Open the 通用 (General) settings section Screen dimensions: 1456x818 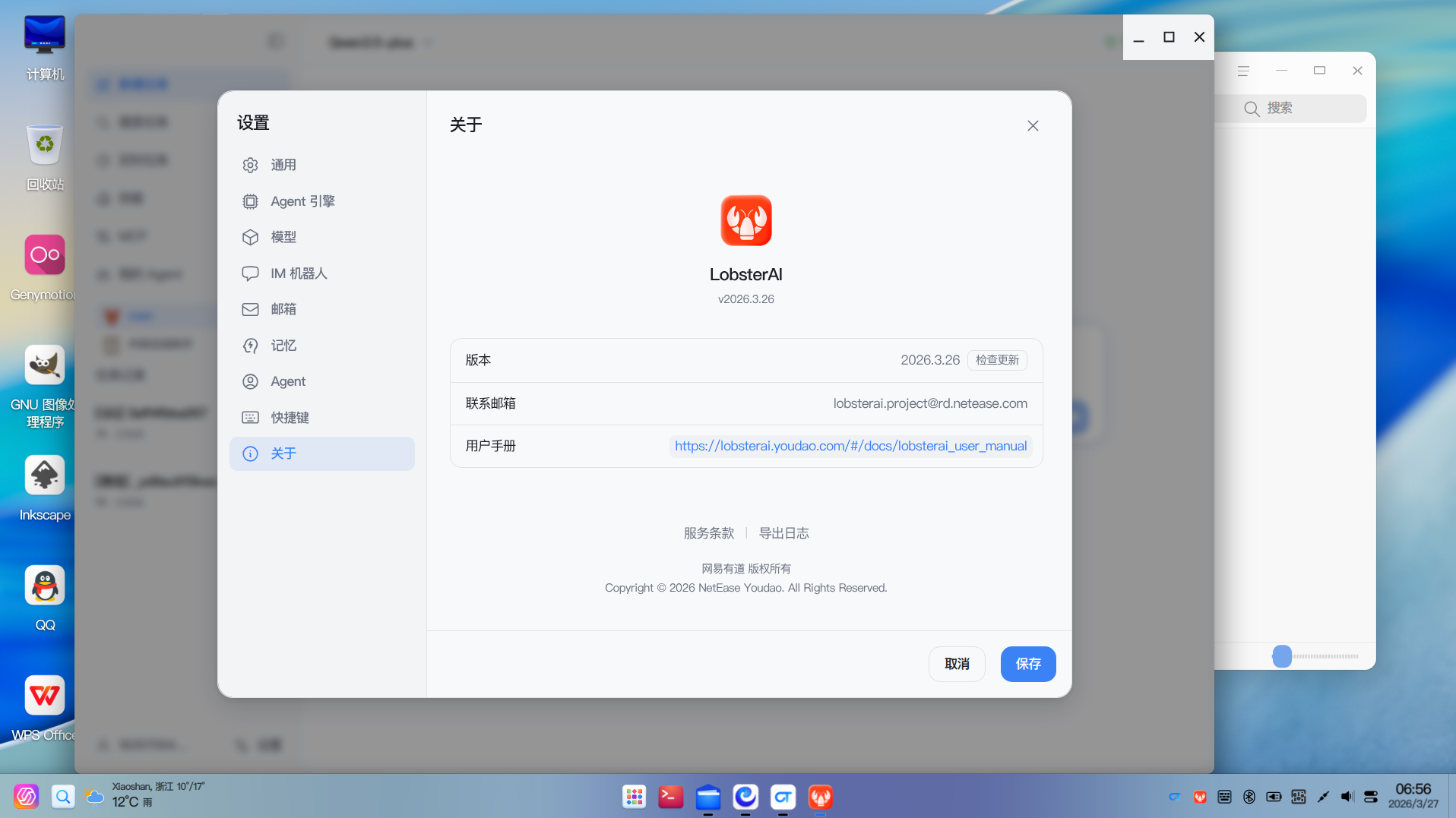(282, 165)
